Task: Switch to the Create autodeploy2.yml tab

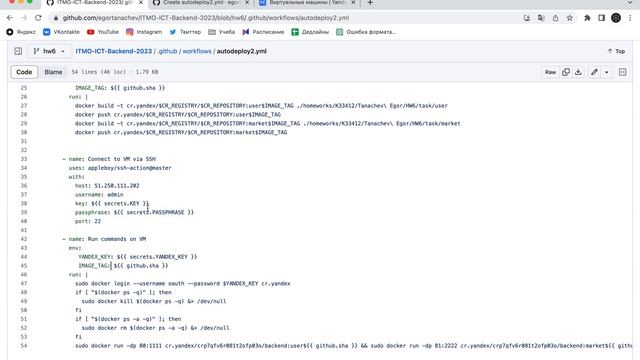Action: 201,3
